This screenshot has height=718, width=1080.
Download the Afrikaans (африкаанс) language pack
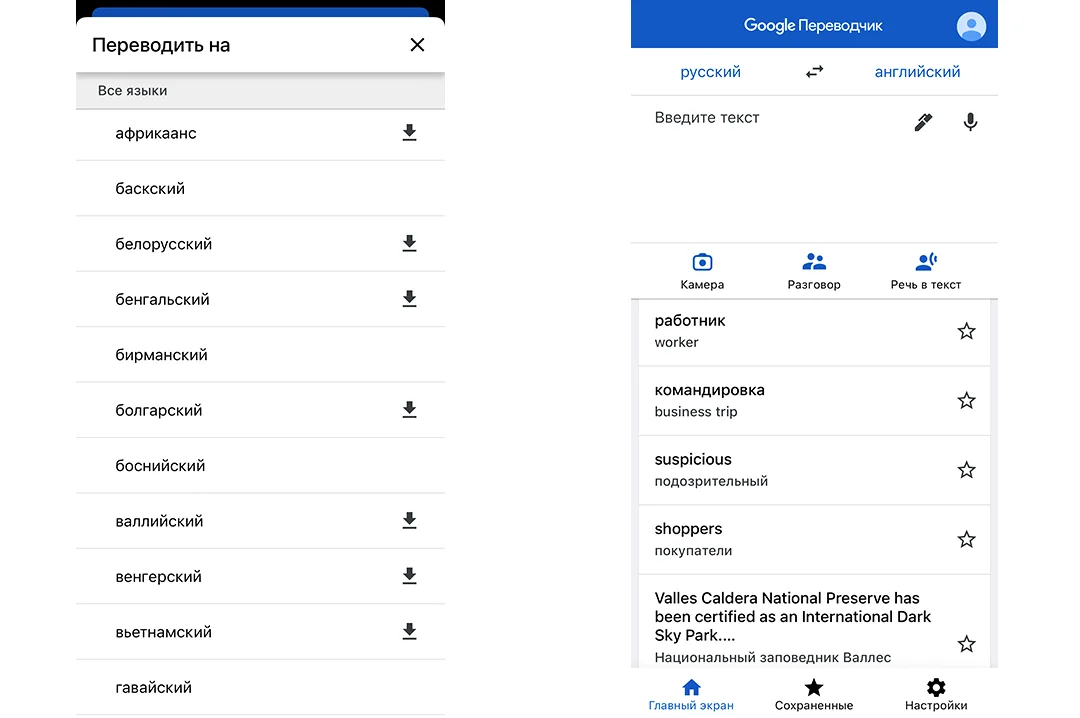point(409,132)
